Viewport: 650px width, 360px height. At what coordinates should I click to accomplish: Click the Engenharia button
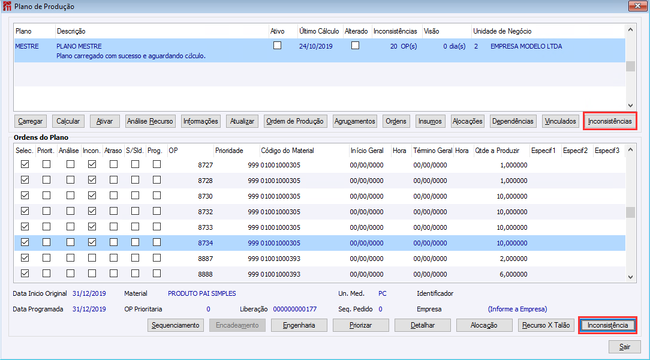pyautogui.click(x=299, y=325)
